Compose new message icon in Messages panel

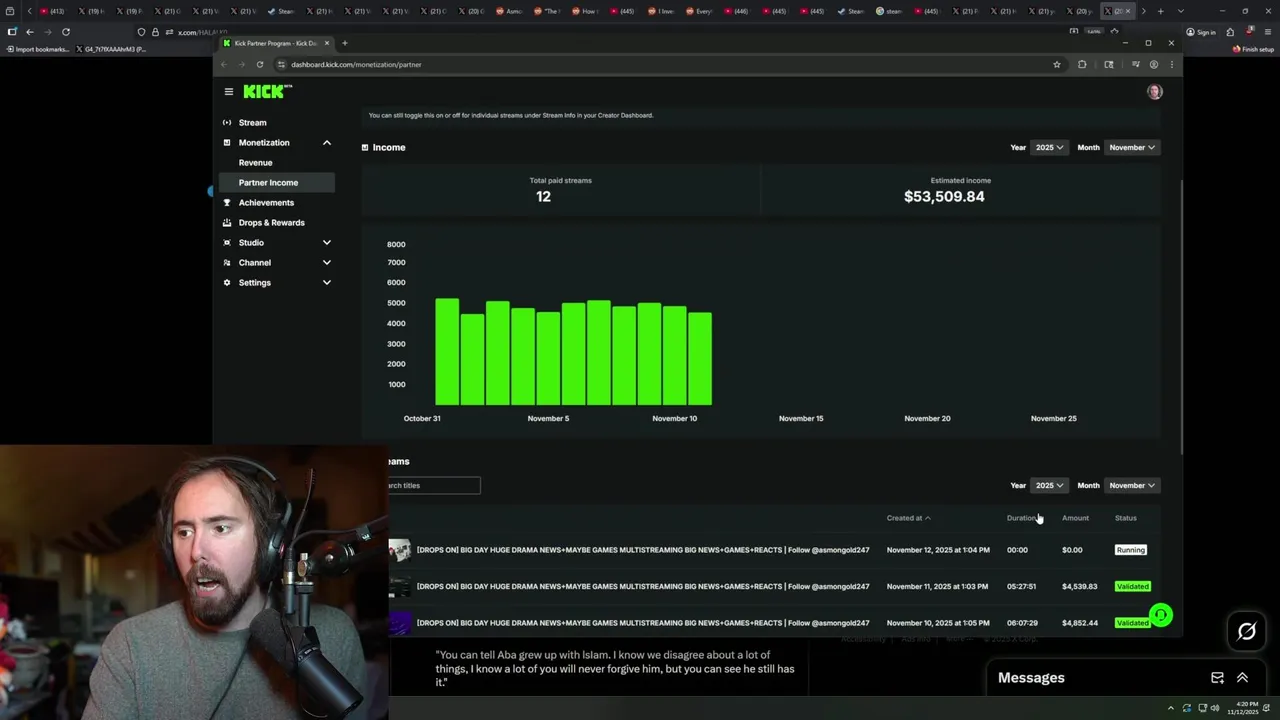click(1217, 678)
